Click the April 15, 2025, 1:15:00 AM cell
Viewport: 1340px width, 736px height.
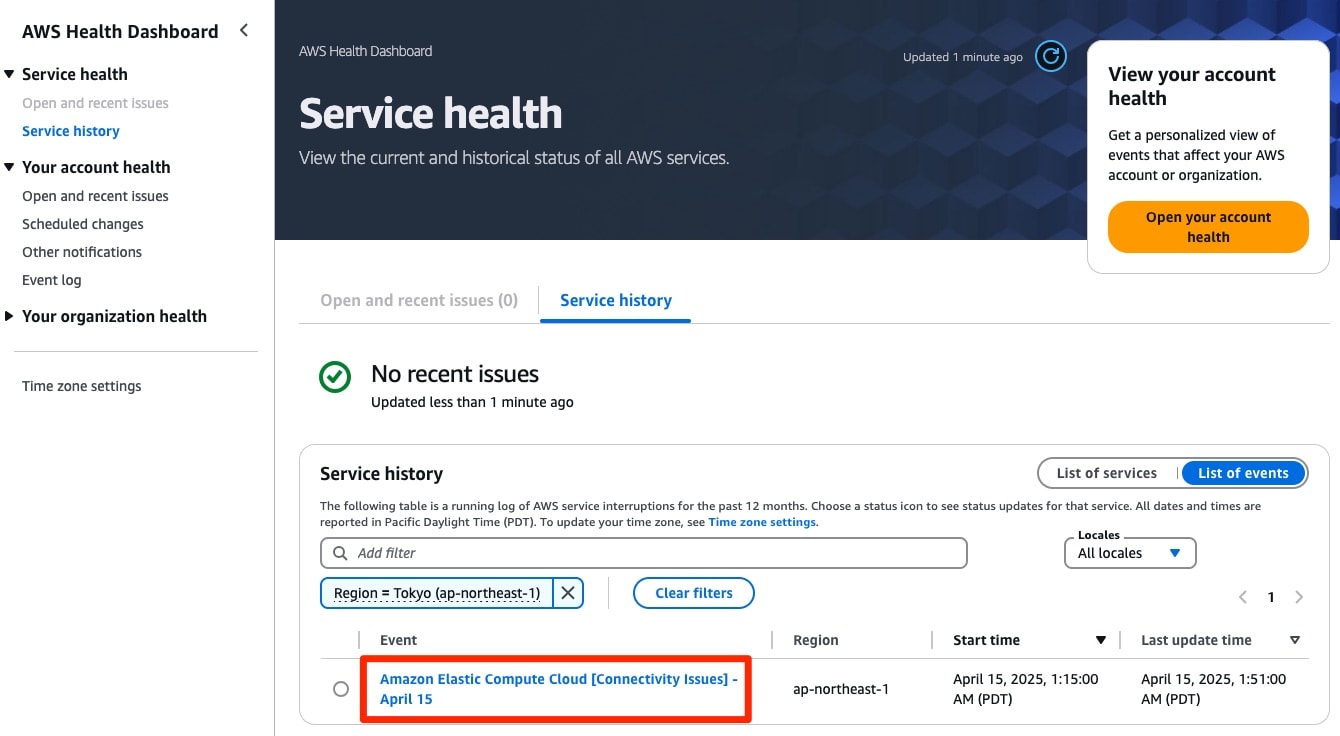point(1026,689)
